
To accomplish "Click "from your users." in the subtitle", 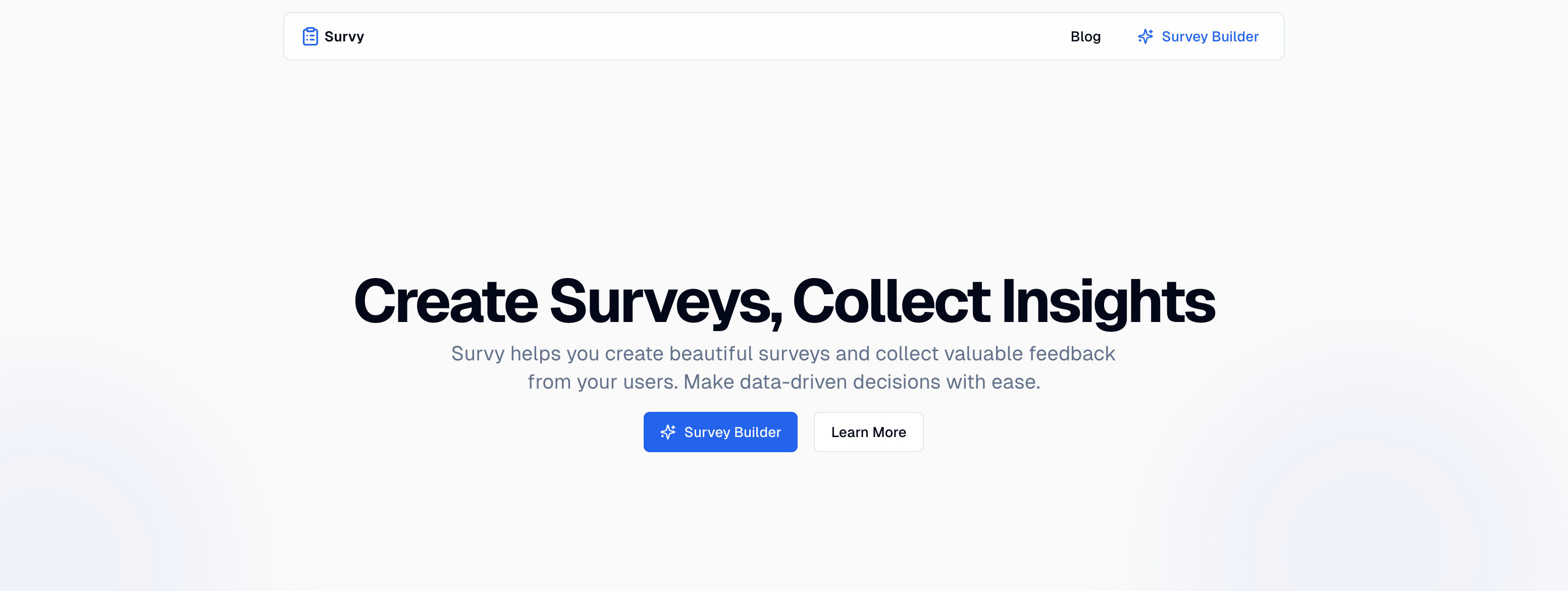I will (602, 382).
